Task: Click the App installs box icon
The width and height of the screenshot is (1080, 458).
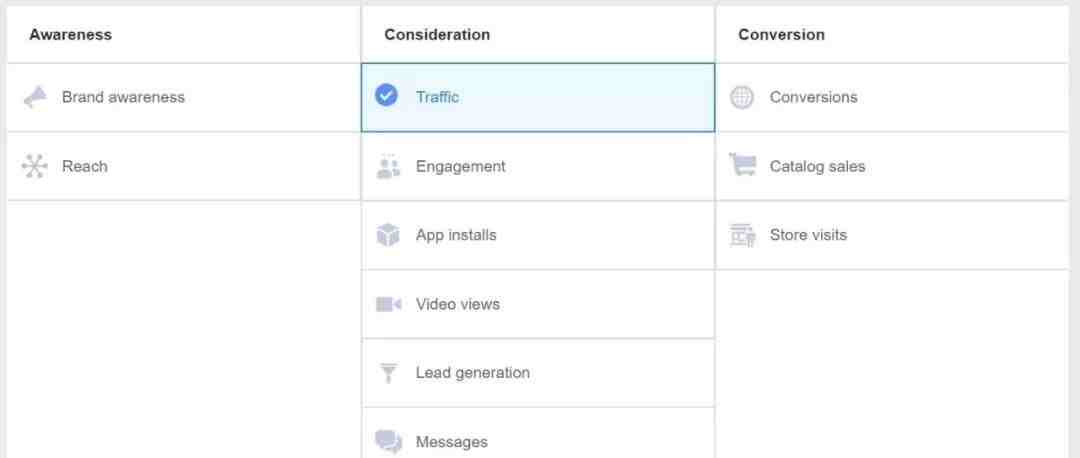Action: [388, 235]
